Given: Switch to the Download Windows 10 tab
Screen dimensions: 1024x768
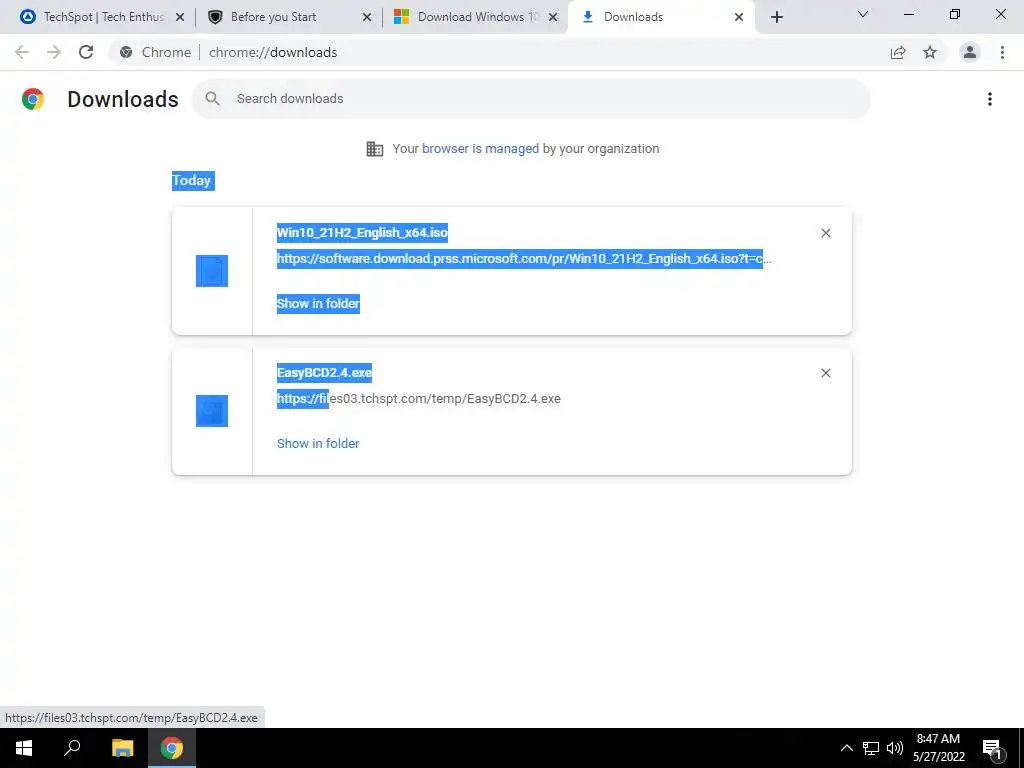Looking at the screenshot, I should [x=473, y=17].
